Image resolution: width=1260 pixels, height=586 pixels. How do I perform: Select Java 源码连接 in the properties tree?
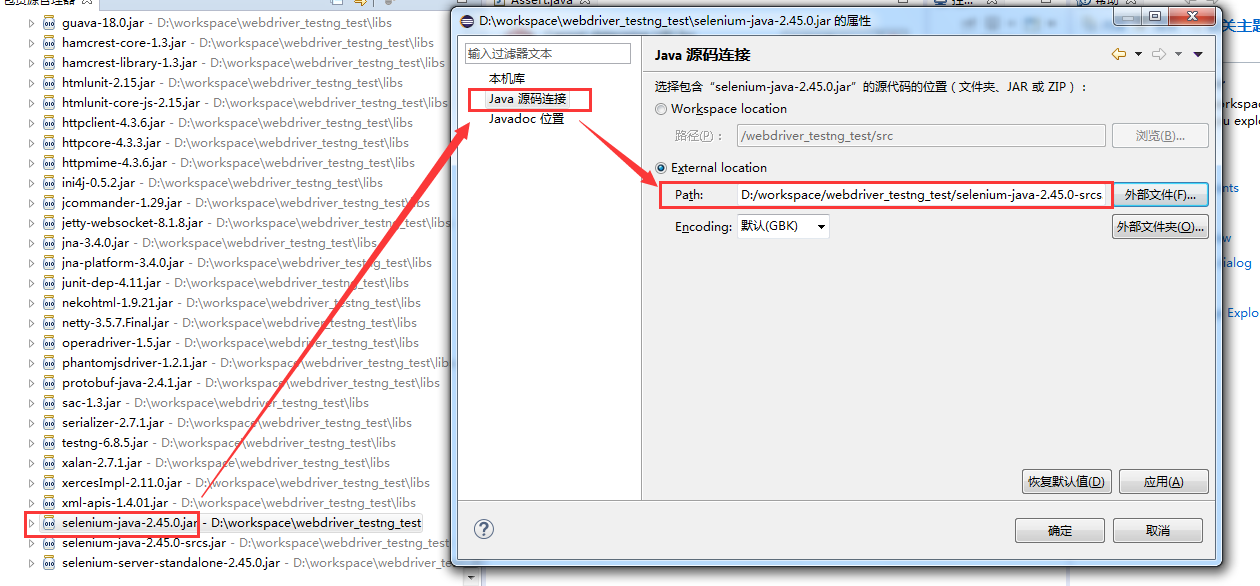pyautogui.click(x=527, y=99)
